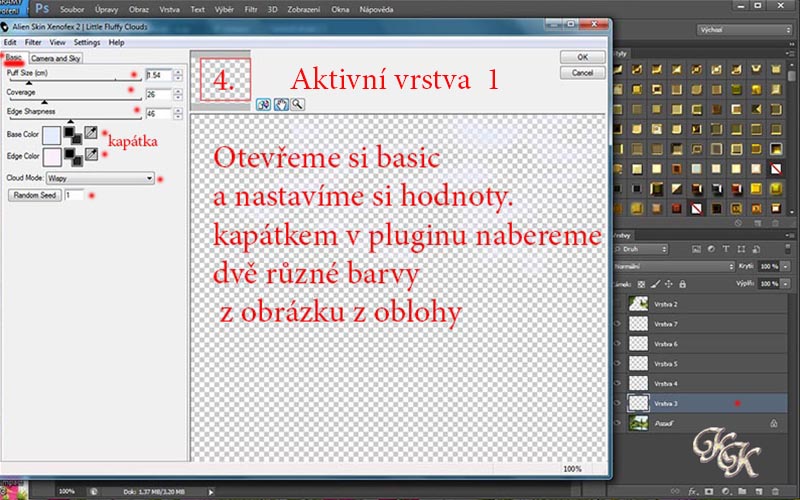Open the Settings menu in Xenofex dialog
The height and width of the screenshot is (500, 800).
tap(87, 42)
